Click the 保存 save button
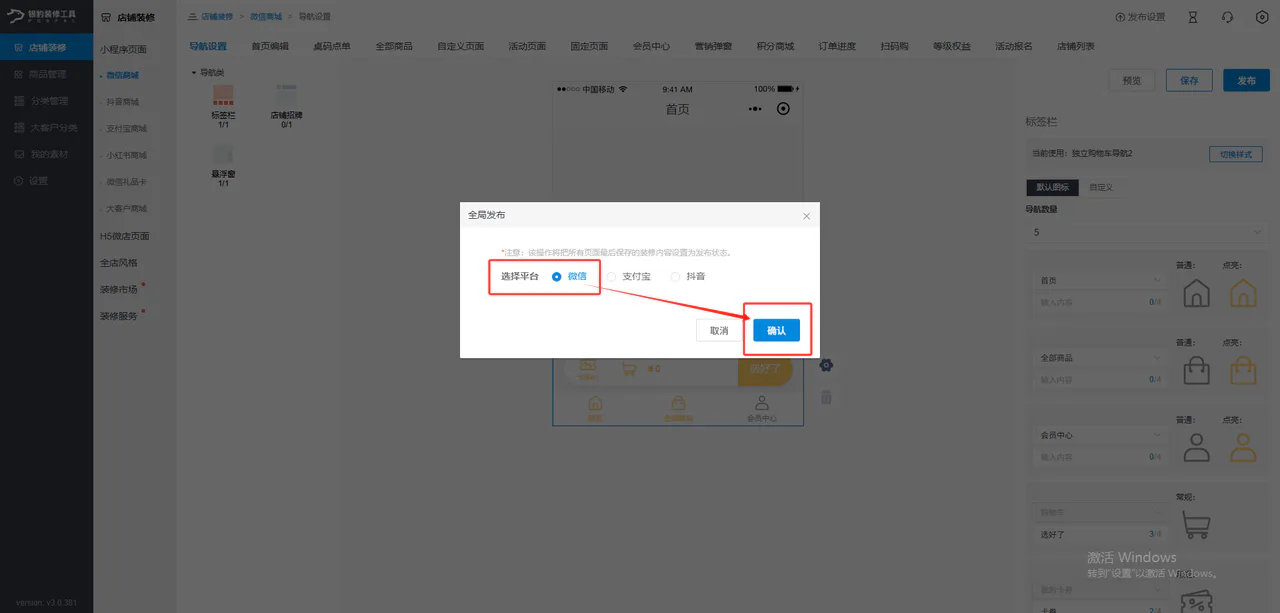 1189,81
